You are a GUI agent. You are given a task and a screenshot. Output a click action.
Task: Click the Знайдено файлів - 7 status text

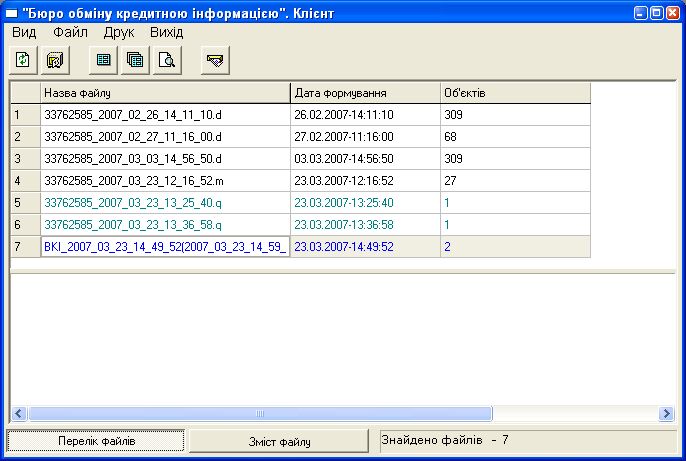click(444, 440)
